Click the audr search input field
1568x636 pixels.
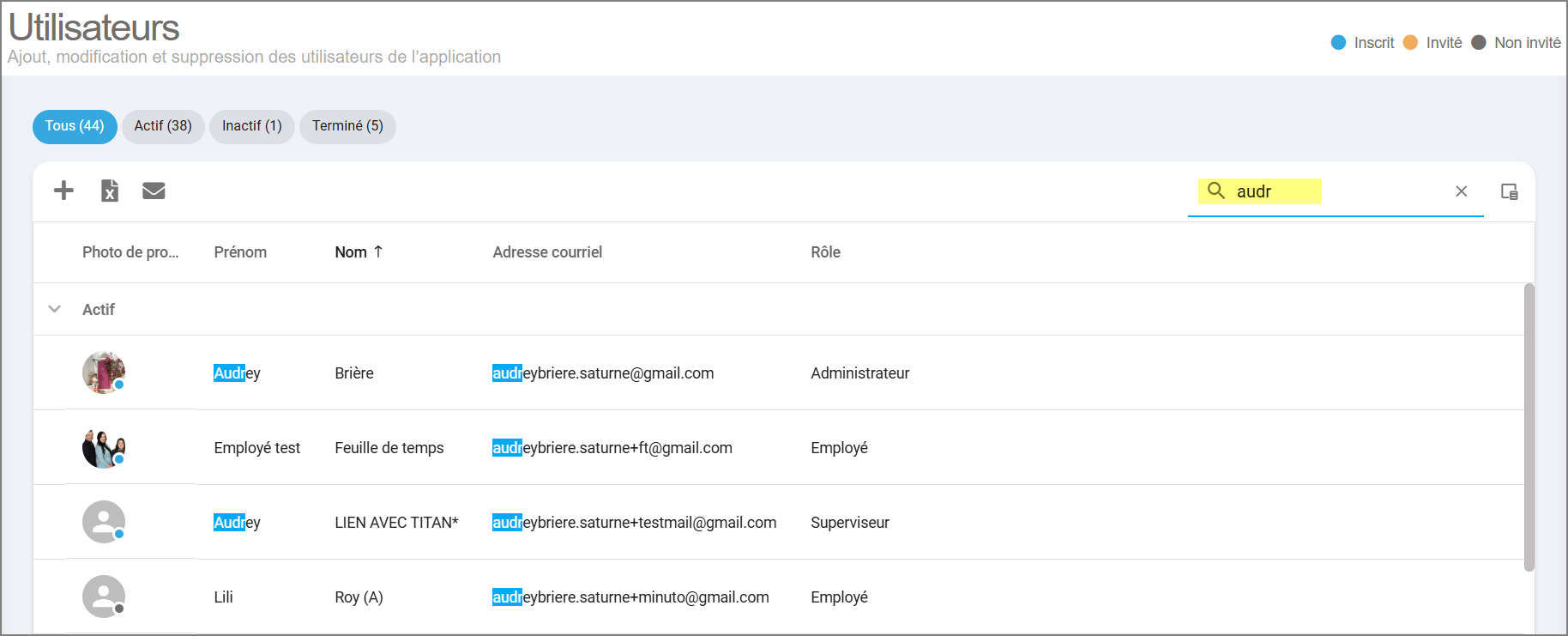coord(1338,191)
